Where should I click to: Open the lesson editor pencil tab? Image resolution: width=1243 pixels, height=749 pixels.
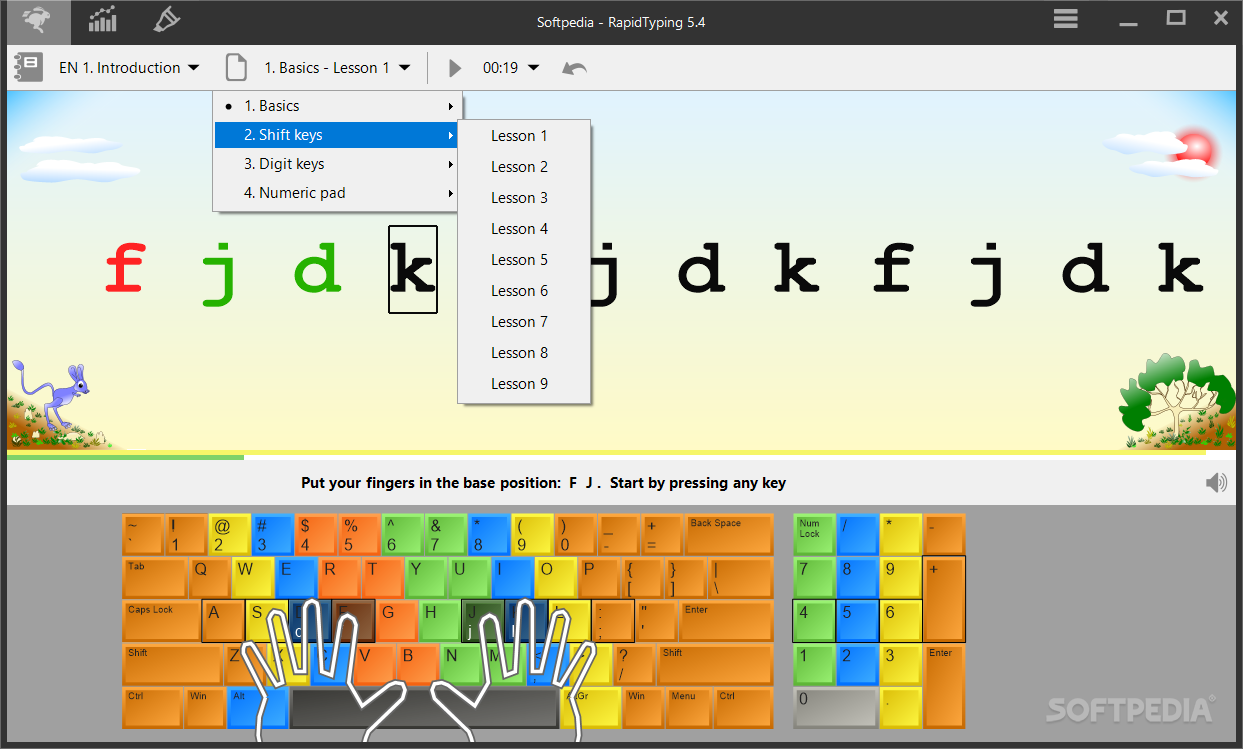coord(166,20)
